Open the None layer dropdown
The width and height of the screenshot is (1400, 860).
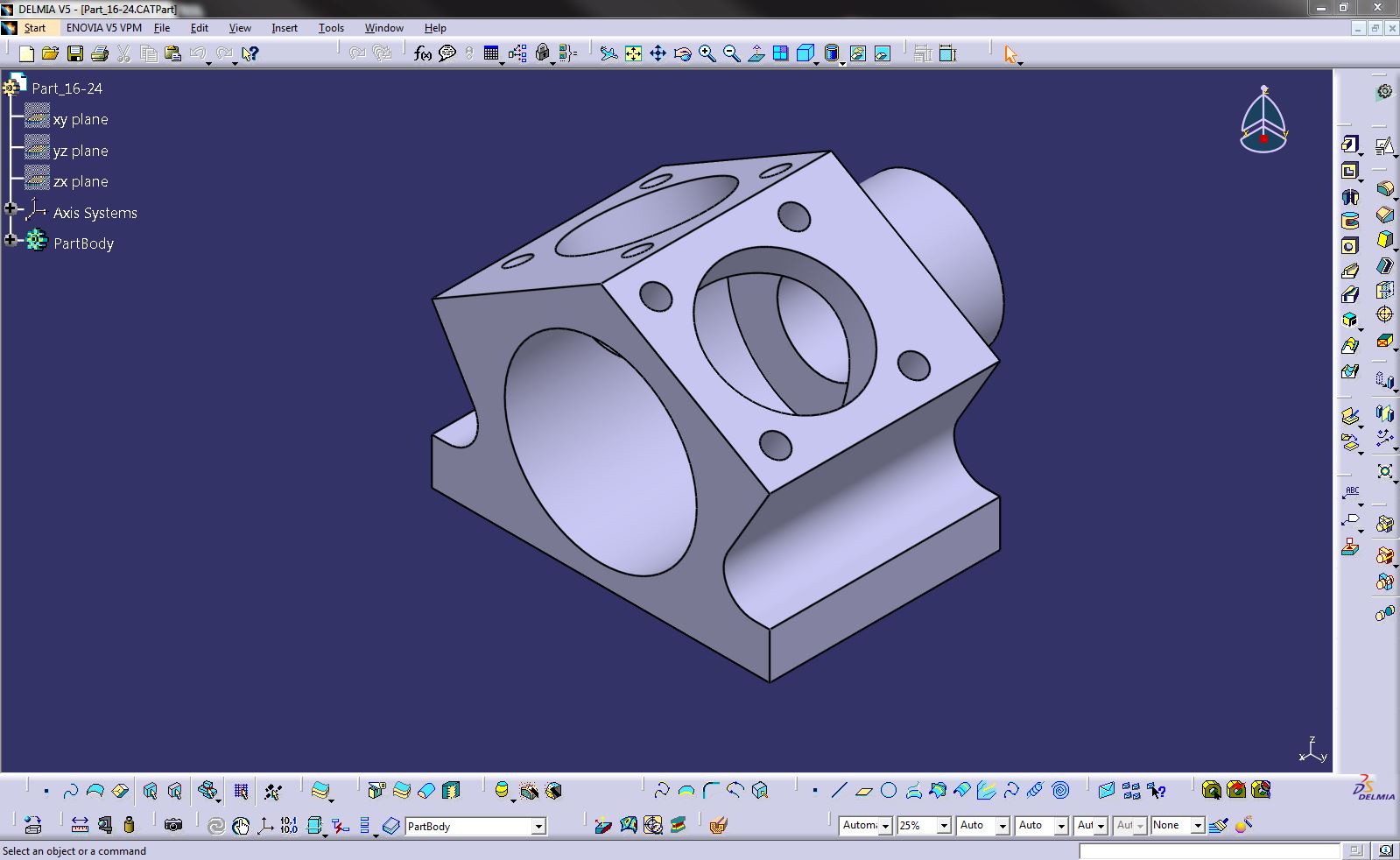(x=1198, y=826)
